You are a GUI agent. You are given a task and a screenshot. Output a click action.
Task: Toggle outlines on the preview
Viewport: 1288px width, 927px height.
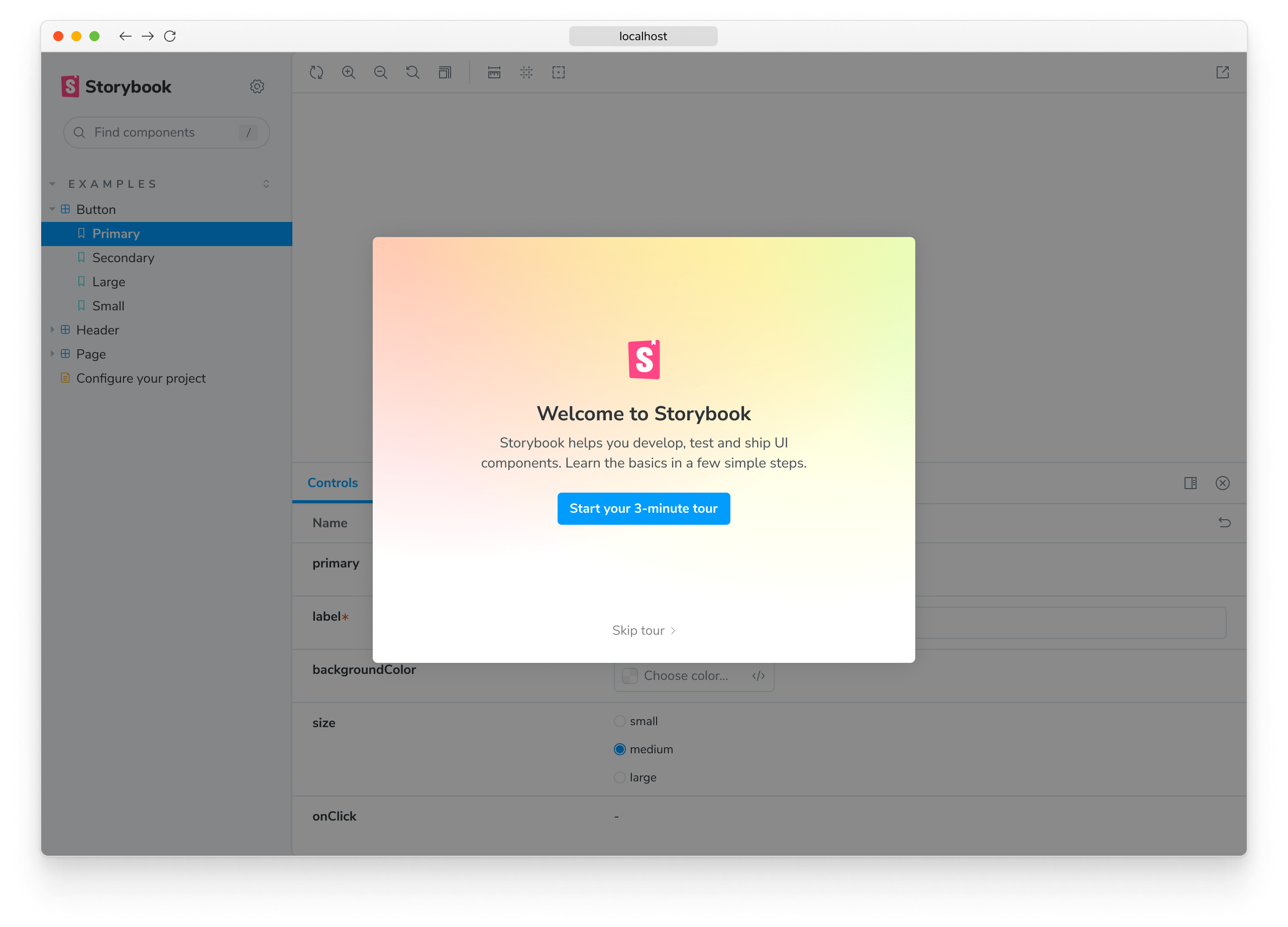click(x=558, y=73)
